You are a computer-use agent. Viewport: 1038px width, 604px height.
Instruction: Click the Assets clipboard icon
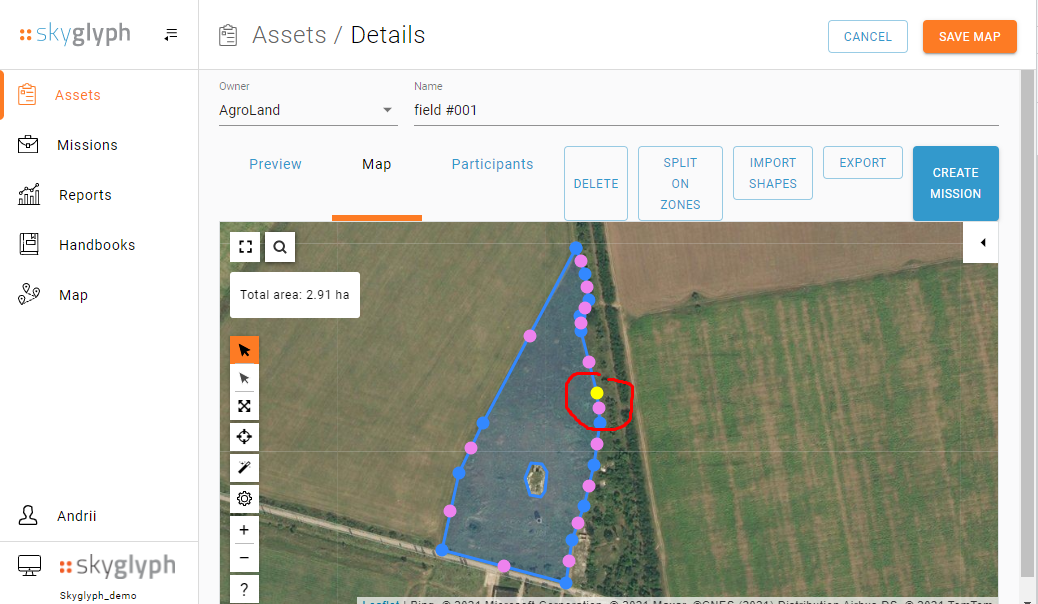tap(28, 95)
